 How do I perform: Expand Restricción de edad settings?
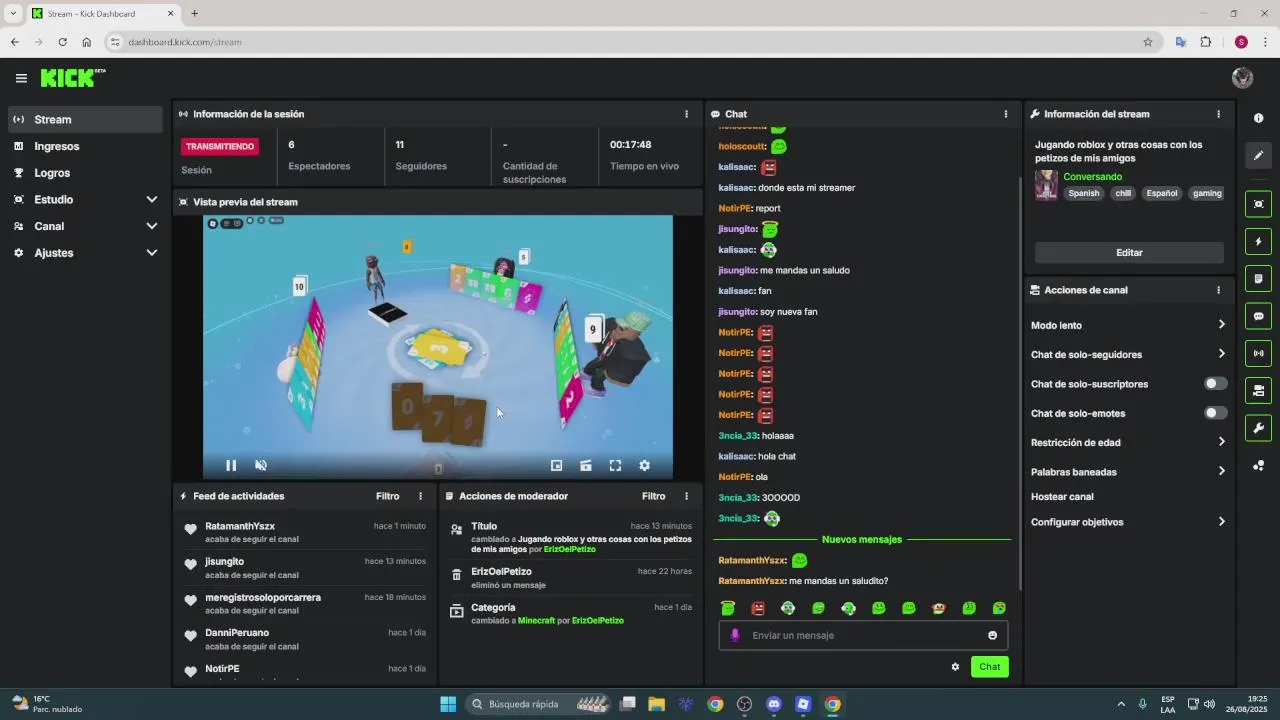[1128, 442]
